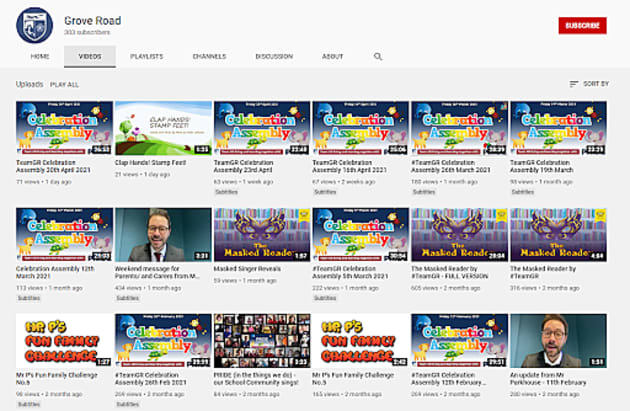630x411 pixels.
Task: Click Subtitles badge under Weekend message video
Action: pyautogui.click(x=127, y=298)
